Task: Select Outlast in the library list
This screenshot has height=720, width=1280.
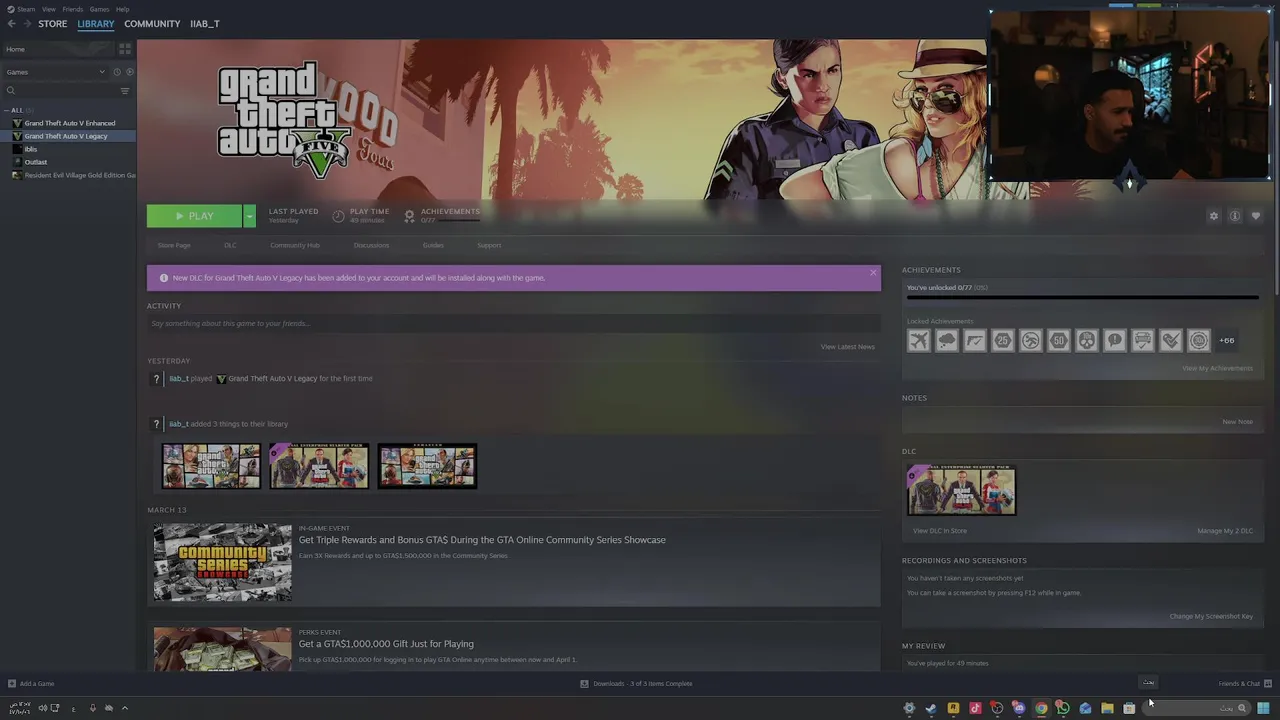Action: 36,162
